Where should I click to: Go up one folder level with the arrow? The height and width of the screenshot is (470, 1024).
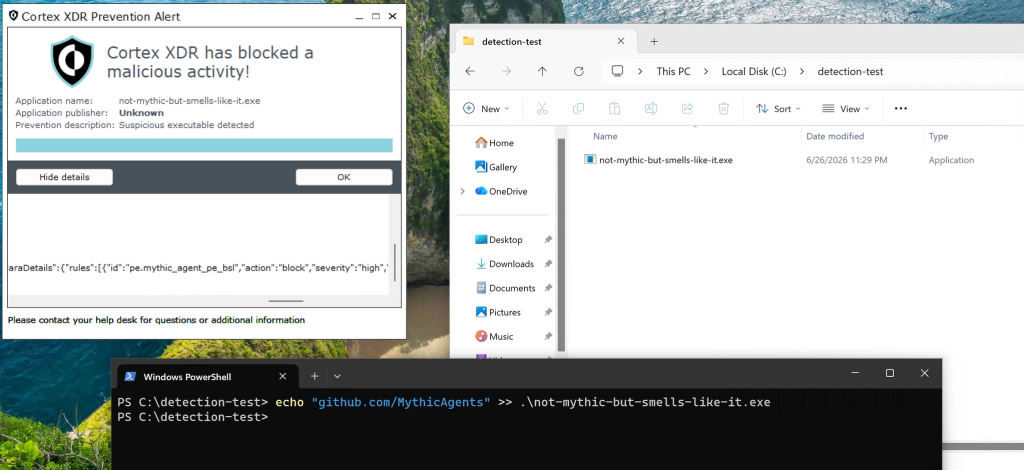coord(542,72)
